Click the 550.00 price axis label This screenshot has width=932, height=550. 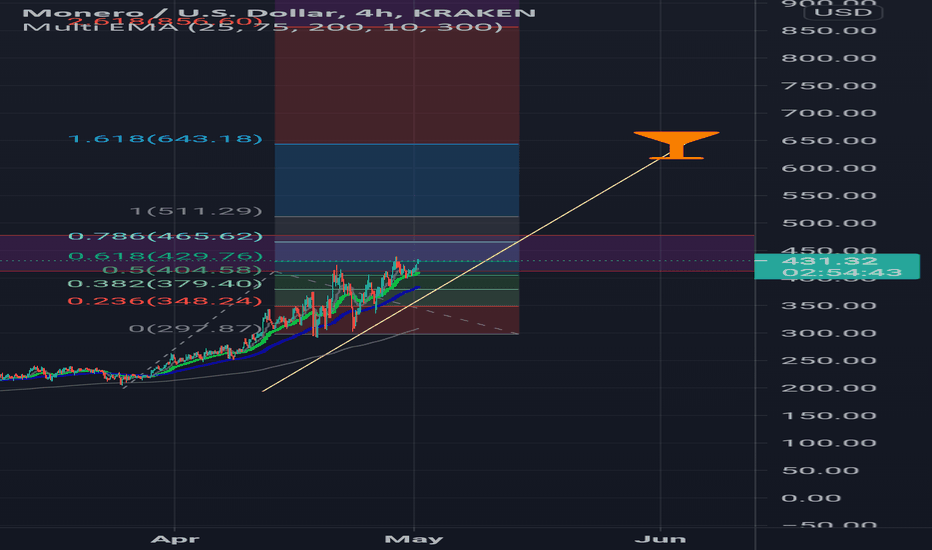click(x=829, y=196)
